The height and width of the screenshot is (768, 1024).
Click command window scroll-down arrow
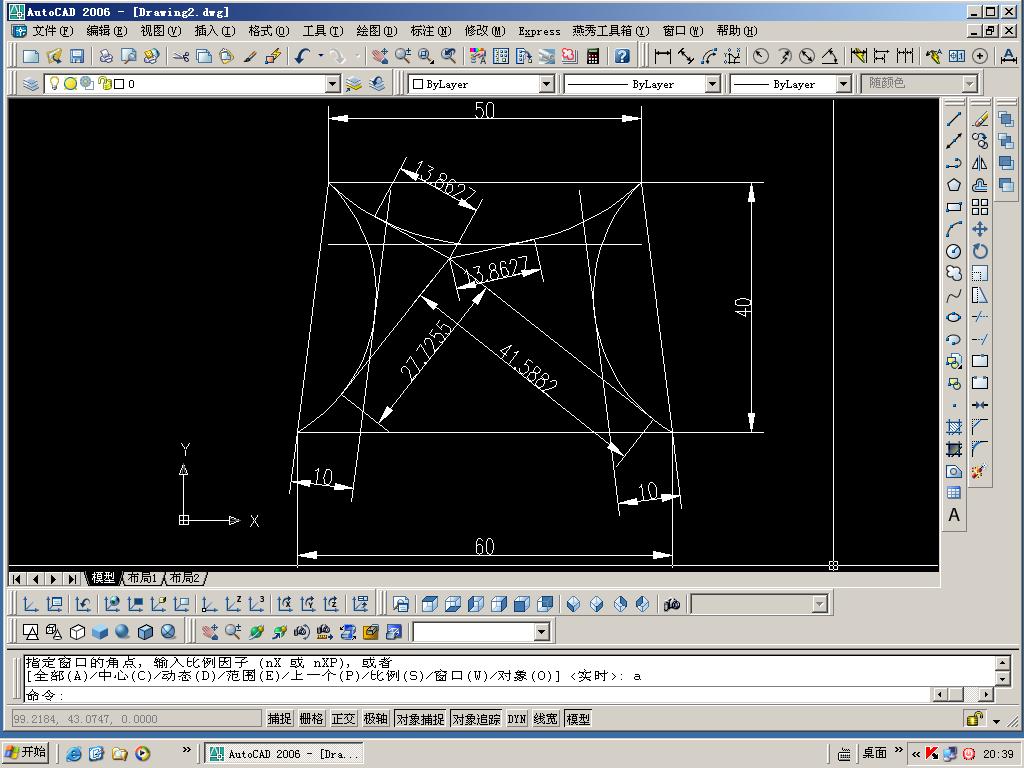pyautogui.click(x=1002, y=679)
